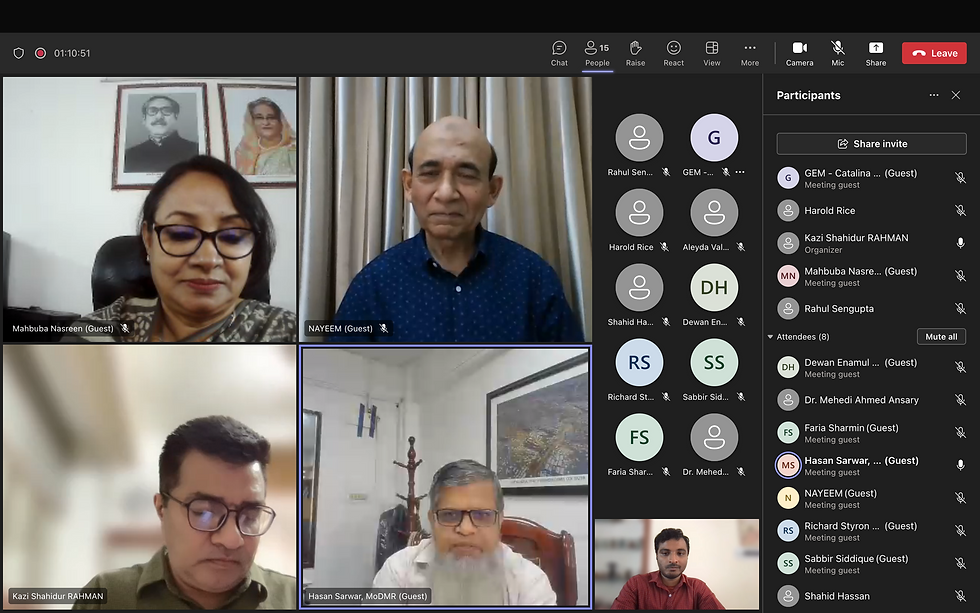Raise your hand in the meeting

coord(635,54)
